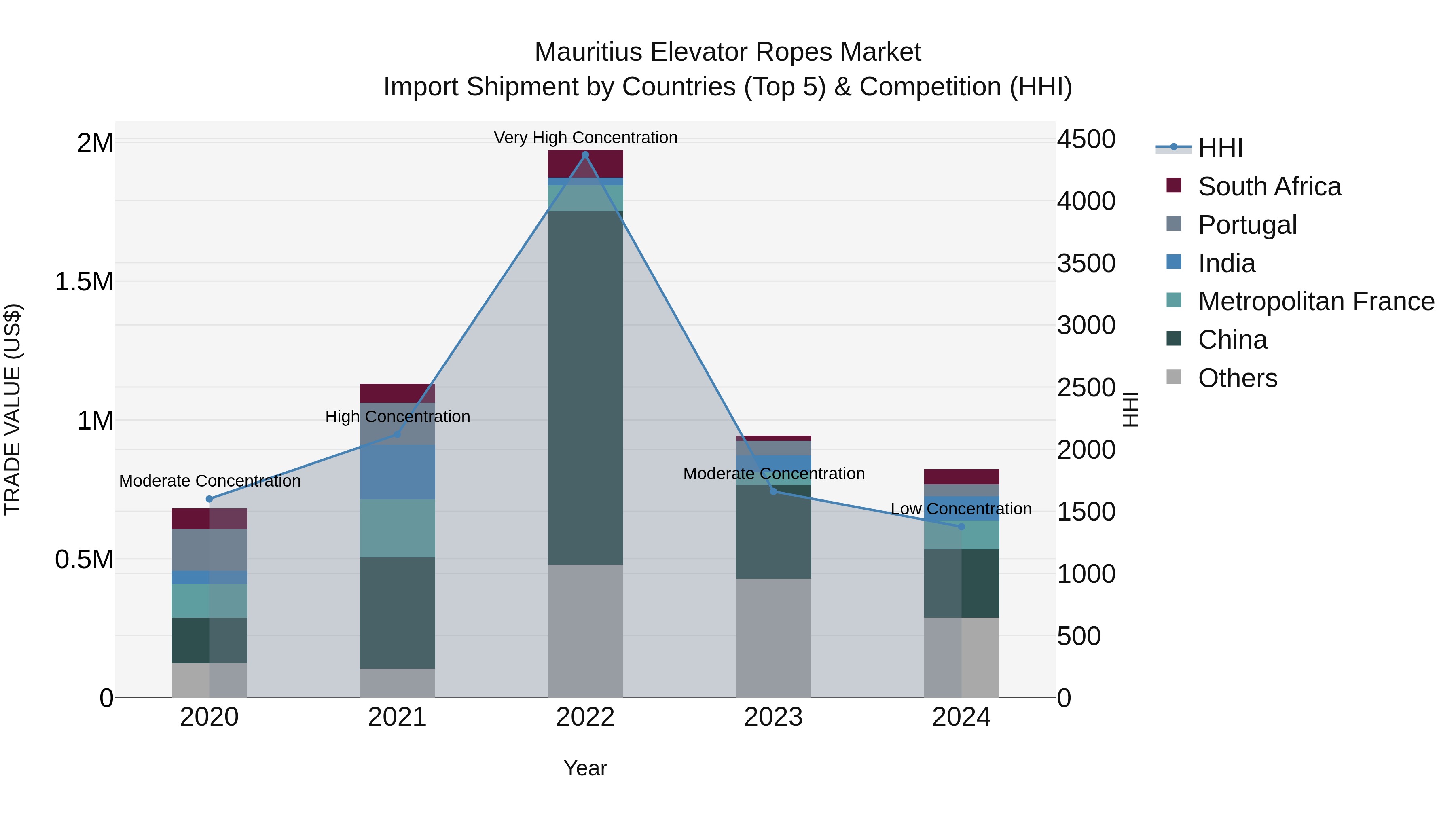
Task: Click the 2023 HHI data point
Action: click(773, 491)
